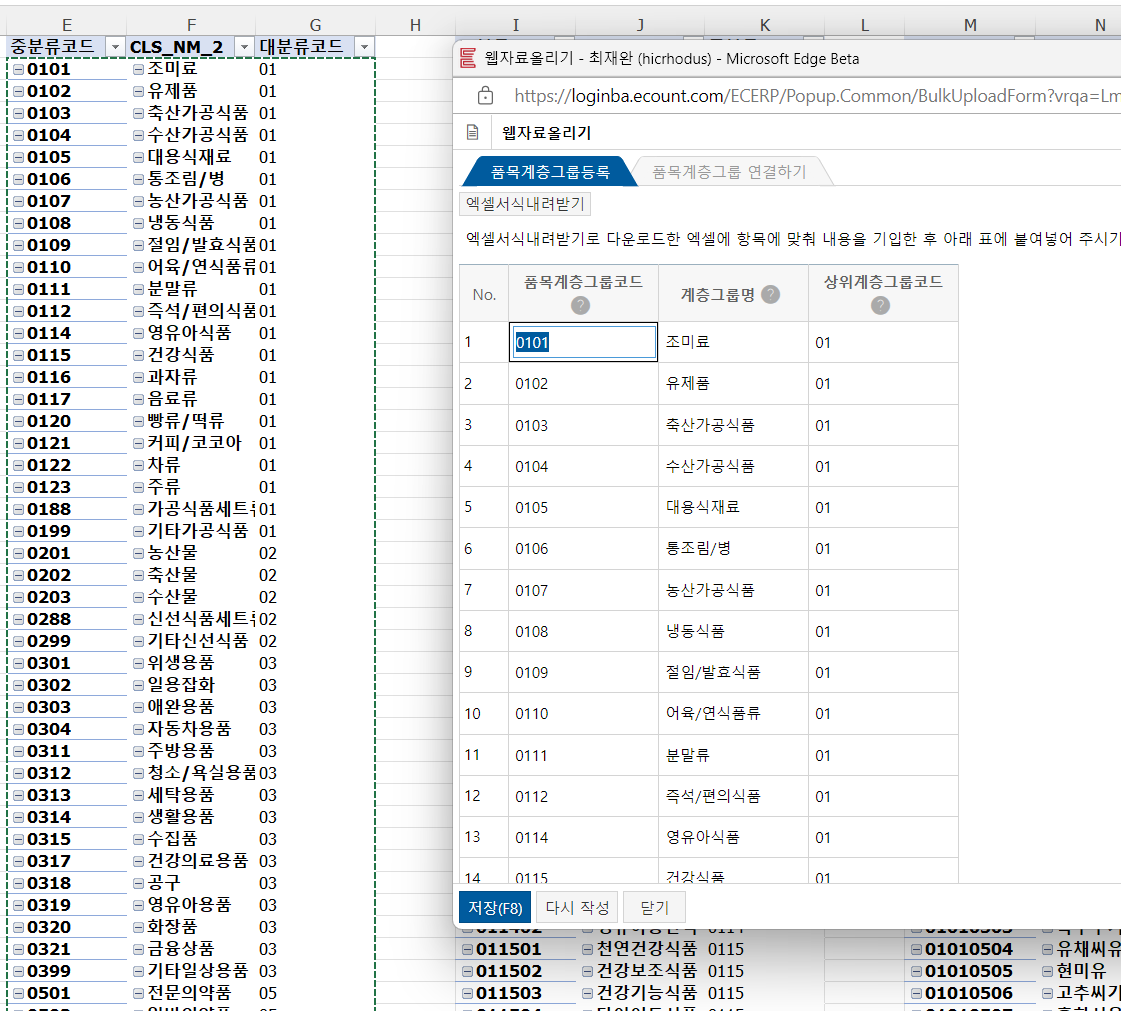The image size is (1121, 1011).
Task: Click 통조림/병 cell in upload form
Action: (x=734, y=549)
